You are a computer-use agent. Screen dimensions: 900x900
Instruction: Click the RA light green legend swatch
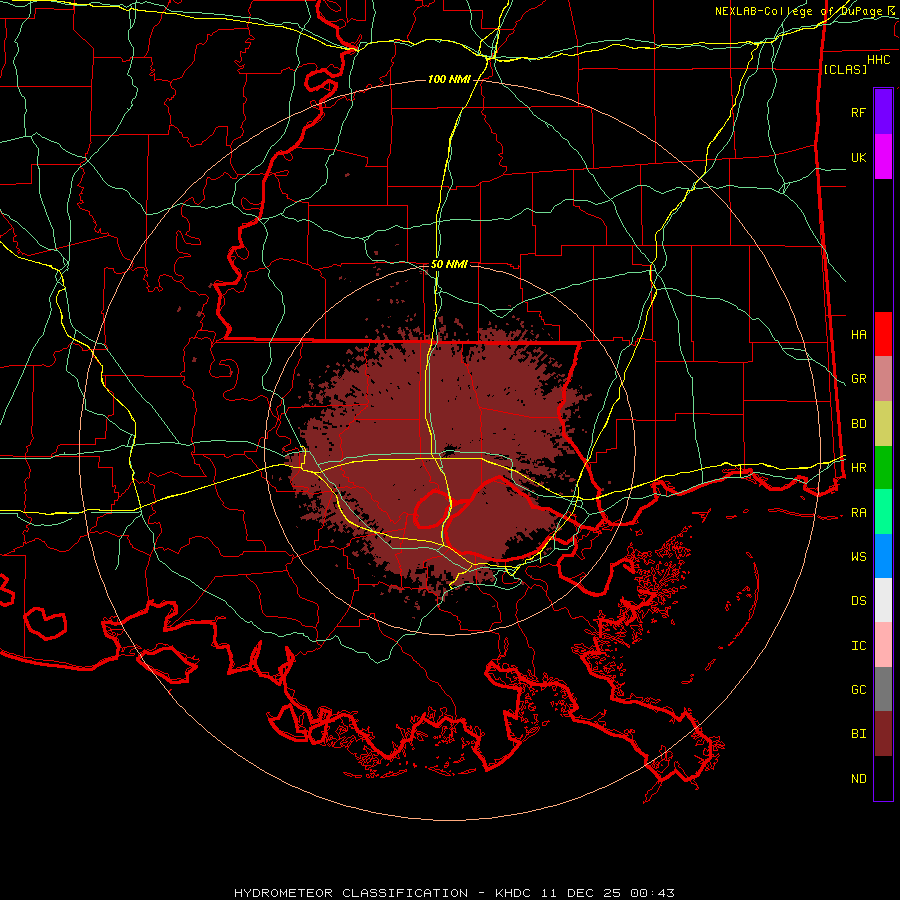(883, 512)
